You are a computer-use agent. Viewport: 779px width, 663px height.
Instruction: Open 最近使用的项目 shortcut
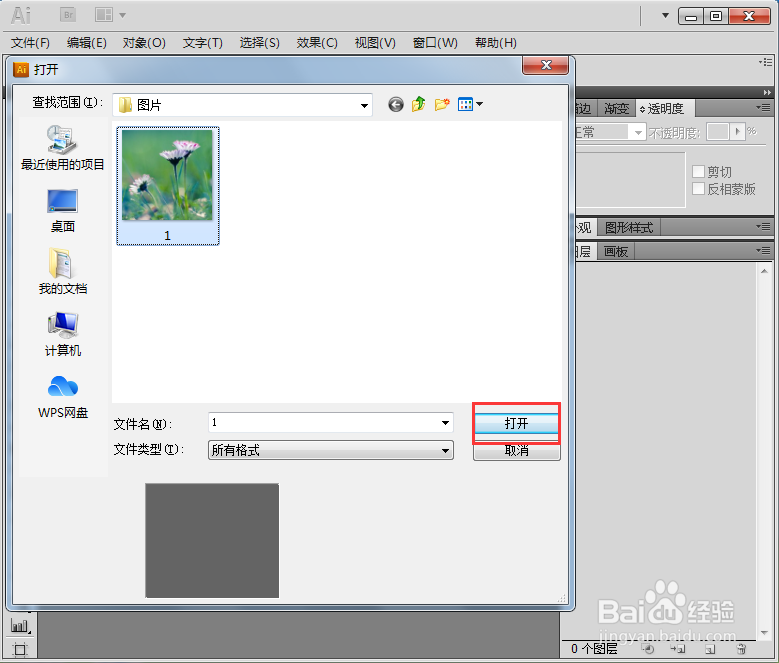click(63, 148)
